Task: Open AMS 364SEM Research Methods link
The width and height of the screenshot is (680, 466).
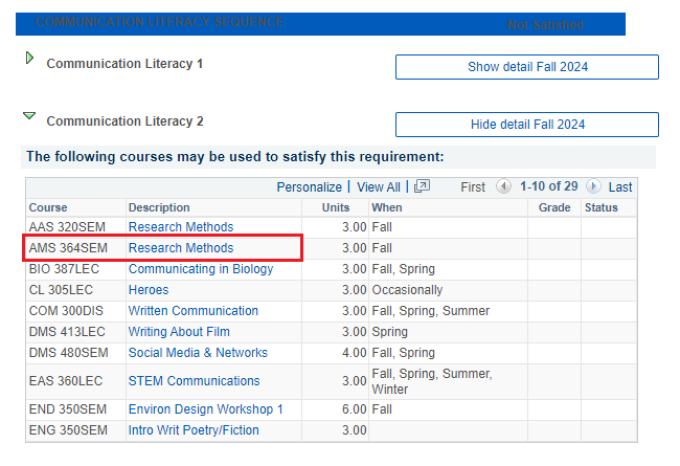Action: tap(180, 248)
